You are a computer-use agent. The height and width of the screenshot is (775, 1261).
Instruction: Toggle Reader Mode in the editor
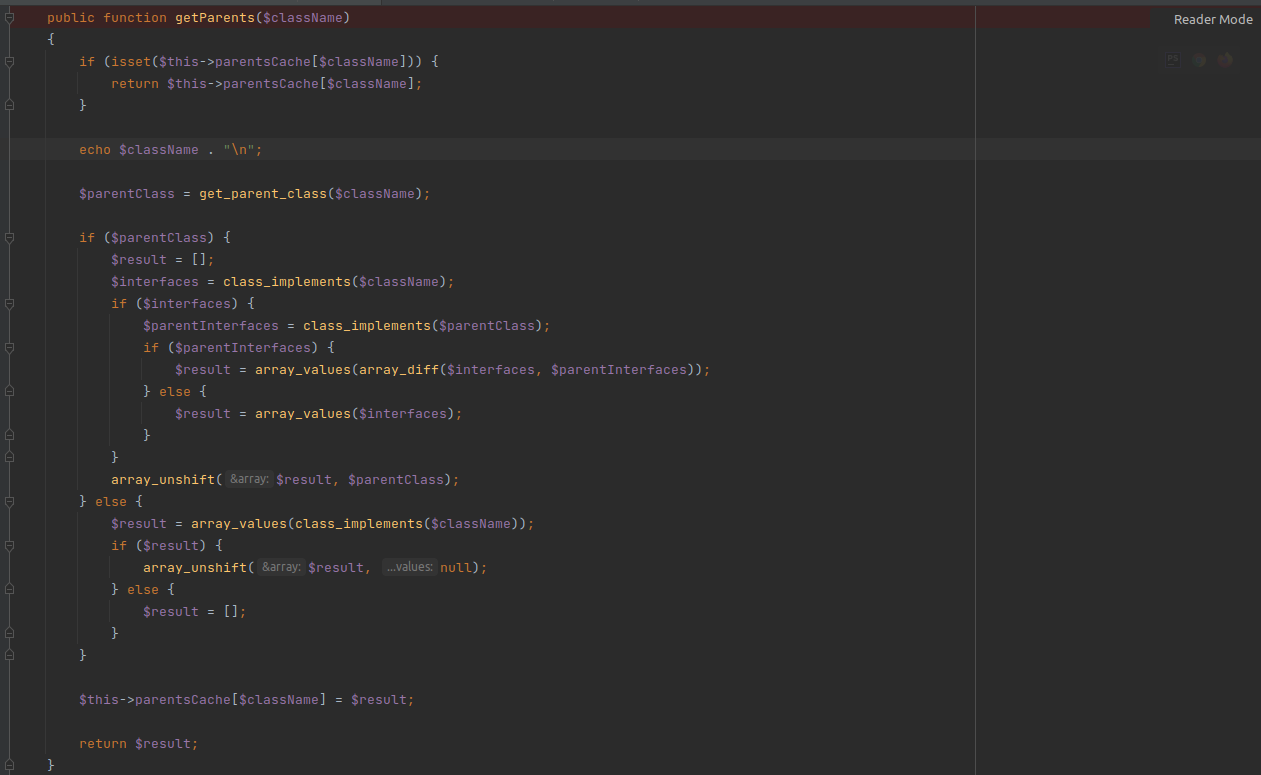(x=1212, y=19)
